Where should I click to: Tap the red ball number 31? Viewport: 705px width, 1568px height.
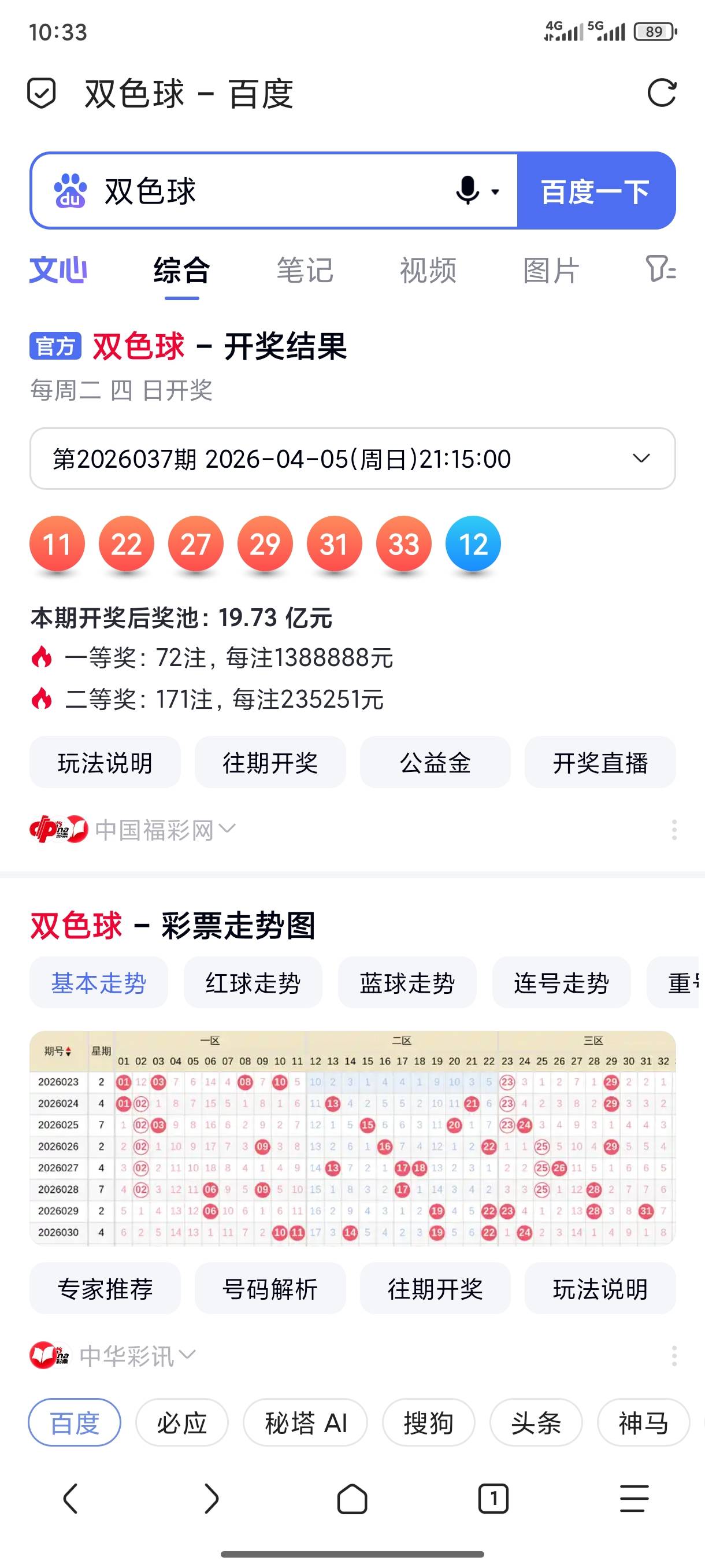(335, 543)
